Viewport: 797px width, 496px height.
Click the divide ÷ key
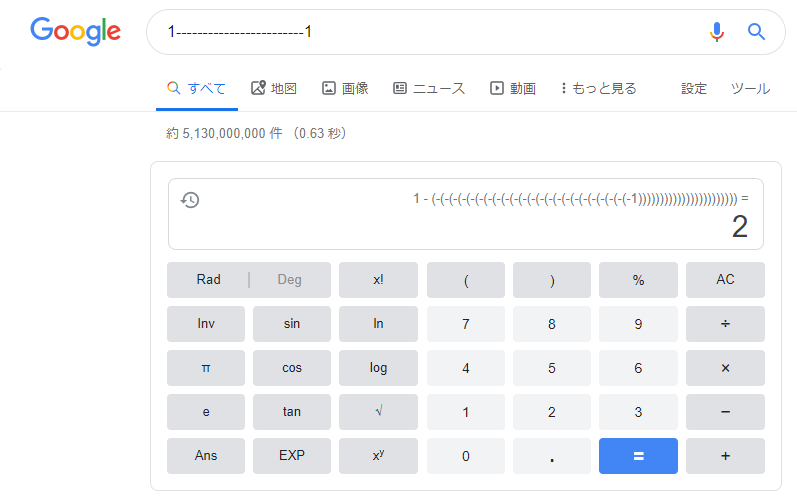pyautogui.click(x=725, y=324)
